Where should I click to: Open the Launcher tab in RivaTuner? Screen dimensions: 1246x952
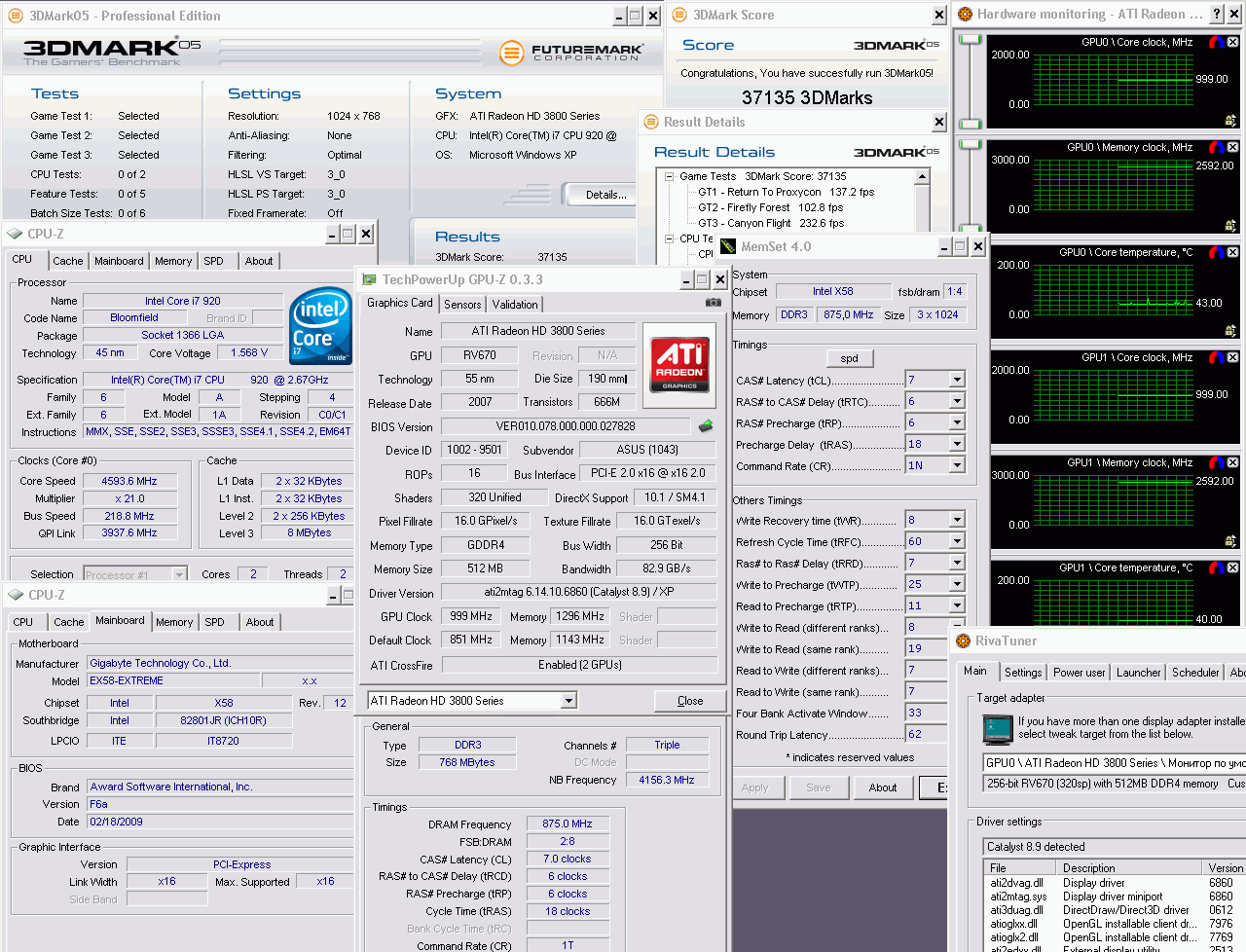(x=1139, y=673)
